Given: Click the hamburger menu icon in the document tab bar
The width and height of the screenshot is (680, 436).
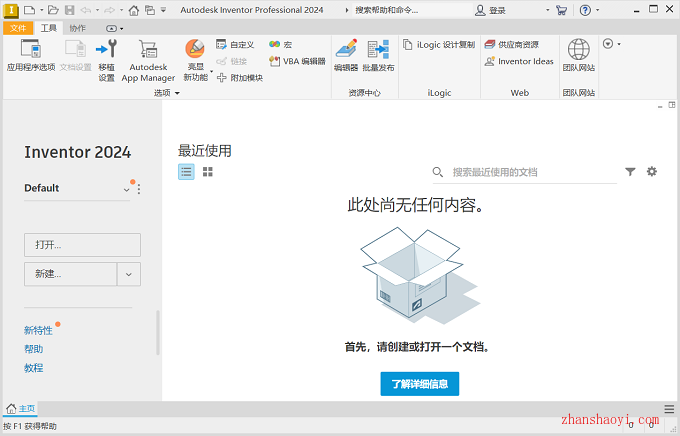Looking at the screenshot, I should click(669, 409).
